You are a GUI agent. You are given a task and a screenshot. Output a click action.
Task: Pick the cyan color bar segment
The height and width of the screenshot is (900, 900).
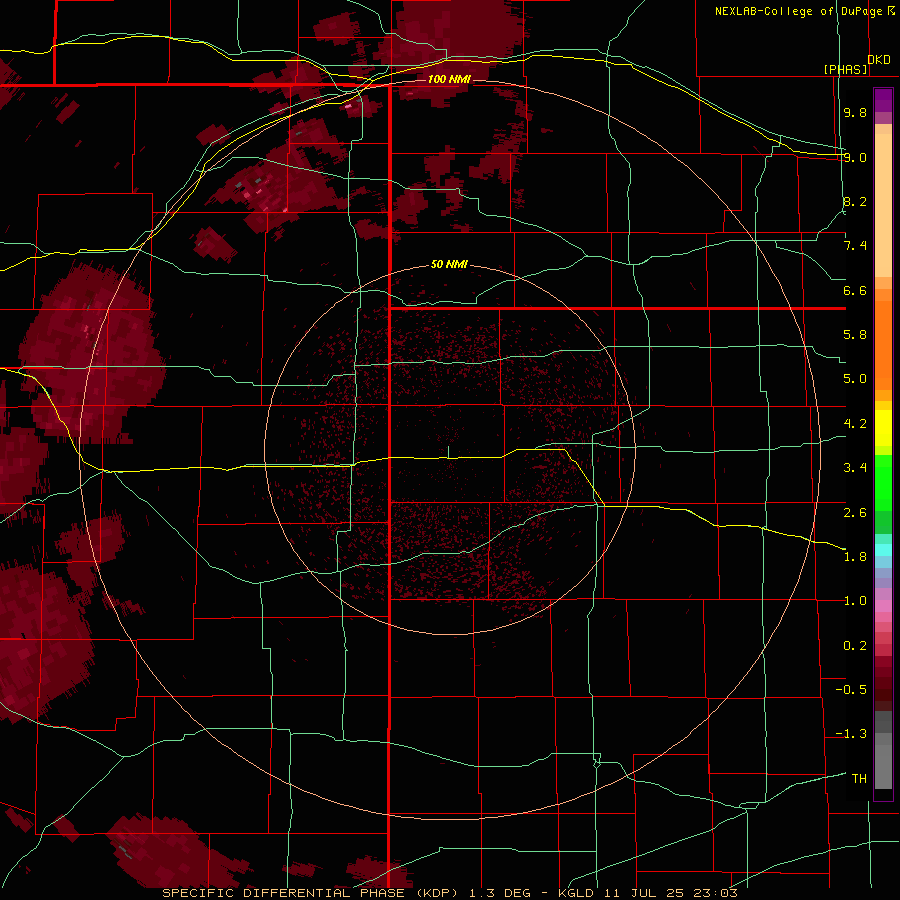click(x=883, y=550)
